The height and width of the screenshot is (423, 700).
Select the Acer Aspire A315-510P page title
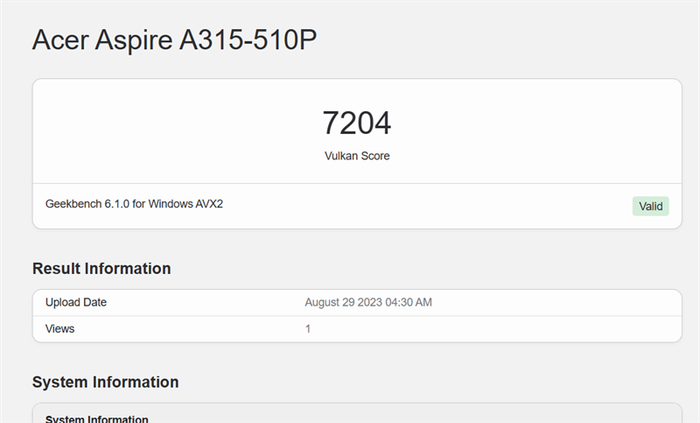tap(175, 40)
